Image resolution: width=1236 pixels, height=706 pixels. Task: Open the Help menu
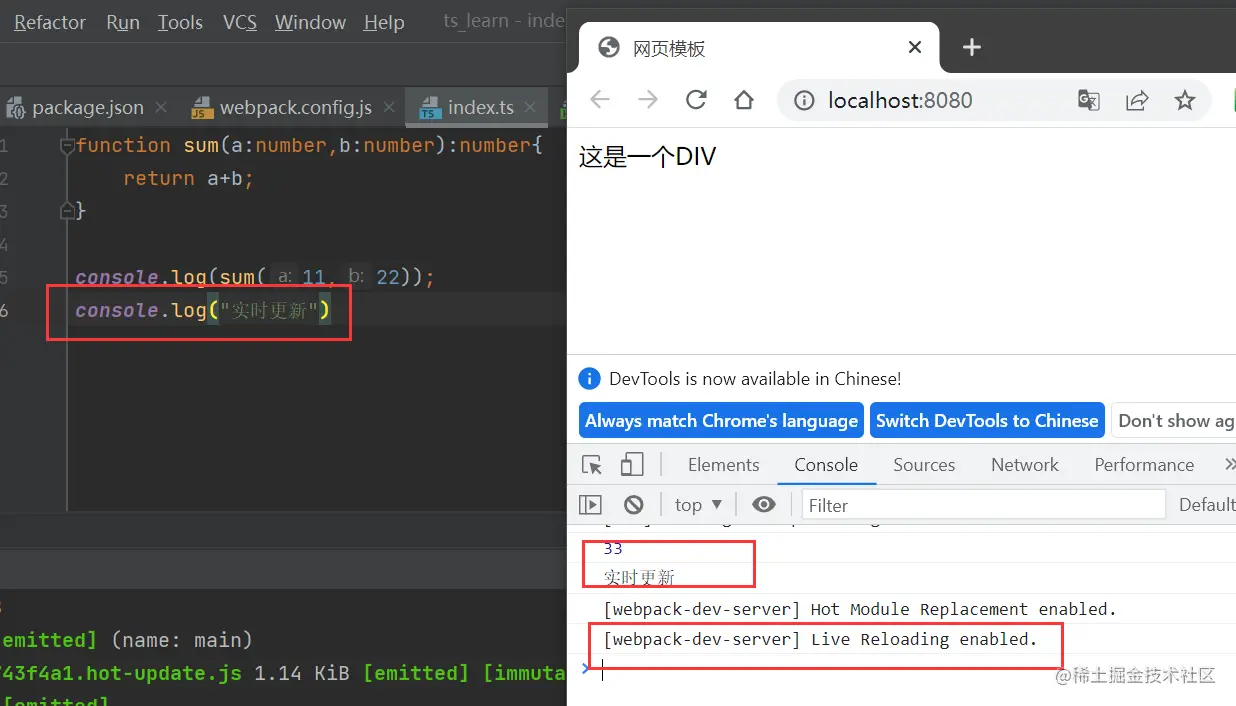coord(384,22)
